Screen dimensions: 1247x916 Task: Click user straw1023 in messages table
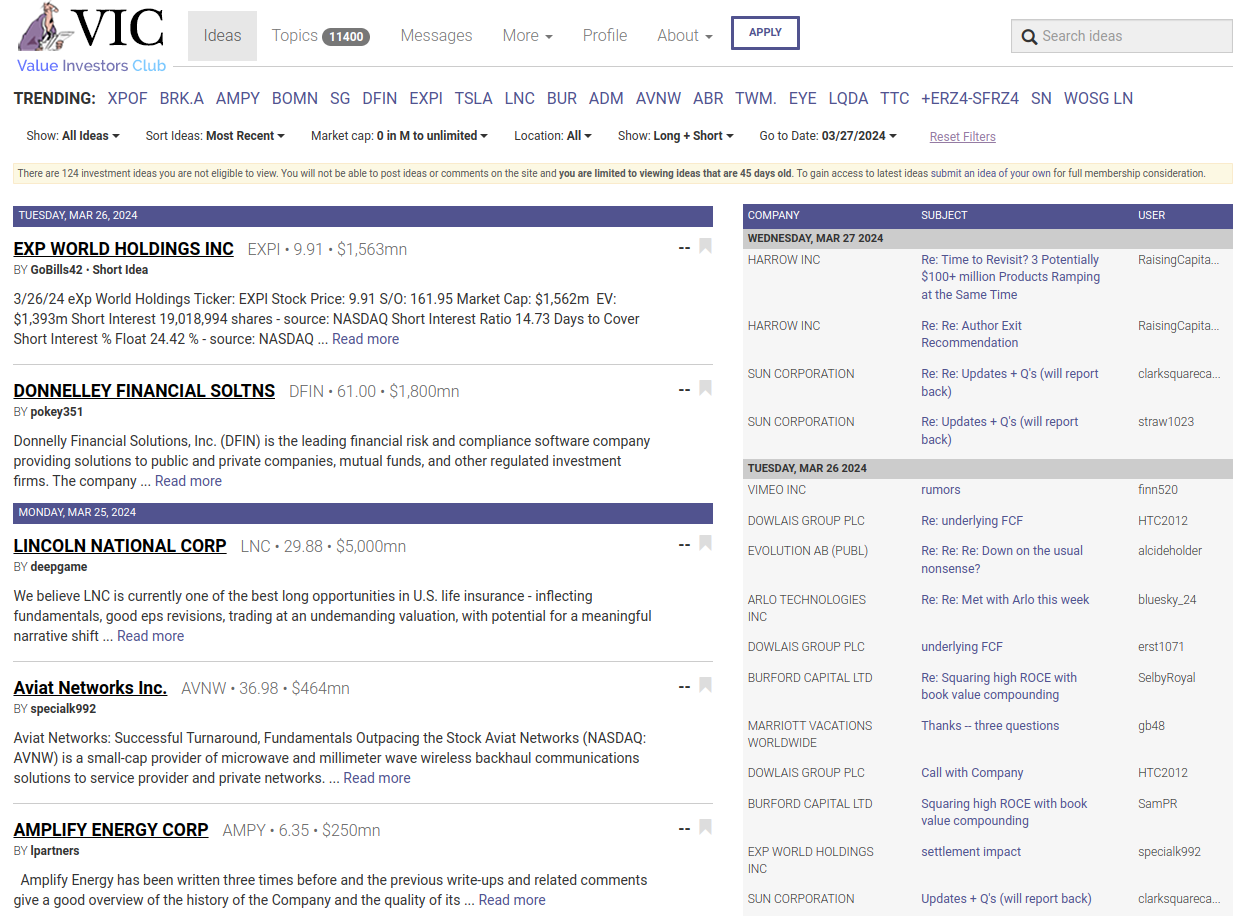tap(1166, 422)
